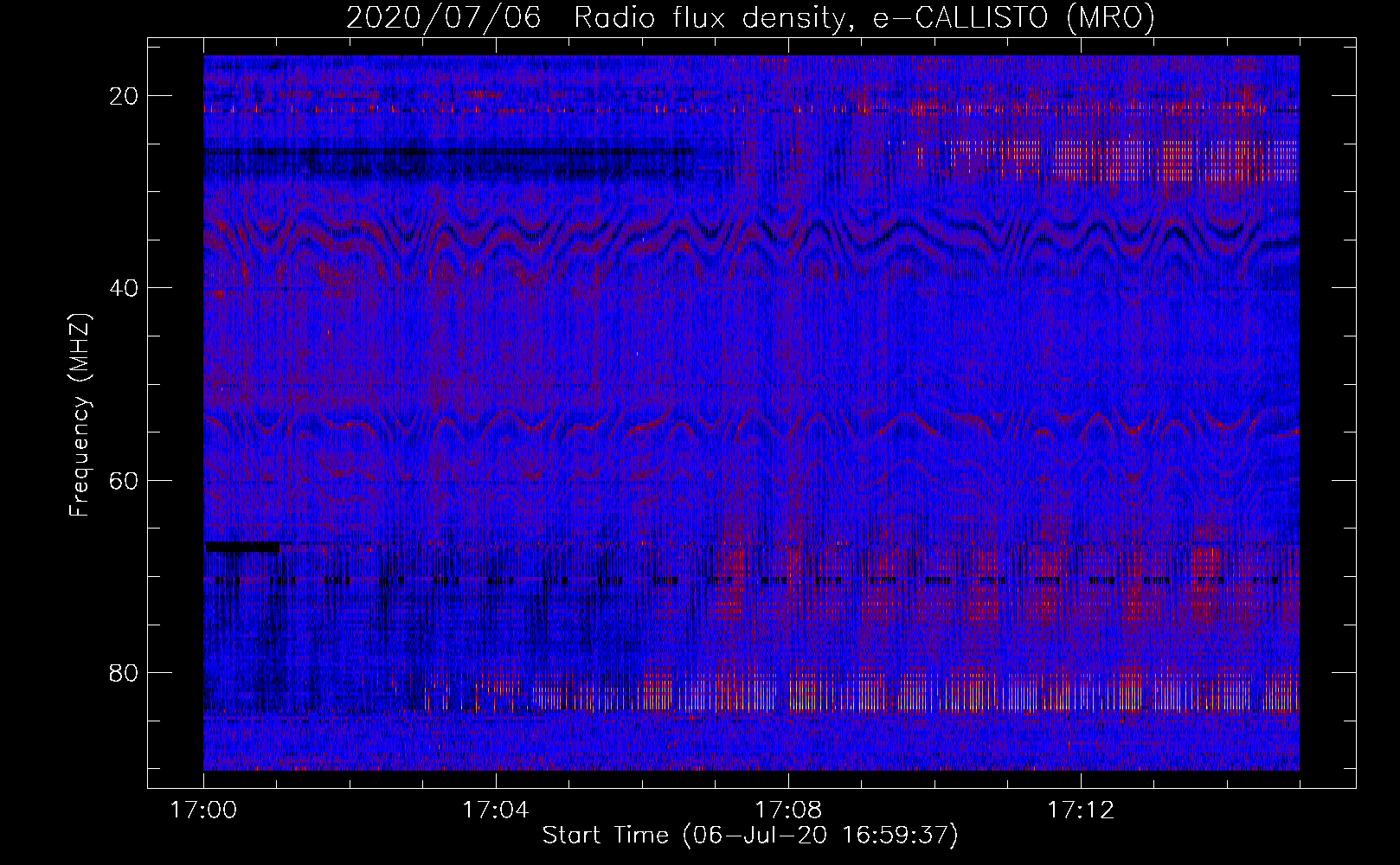
Task: Click the "Frequency (MHZ)" axis label
Action: click(80, 415)
